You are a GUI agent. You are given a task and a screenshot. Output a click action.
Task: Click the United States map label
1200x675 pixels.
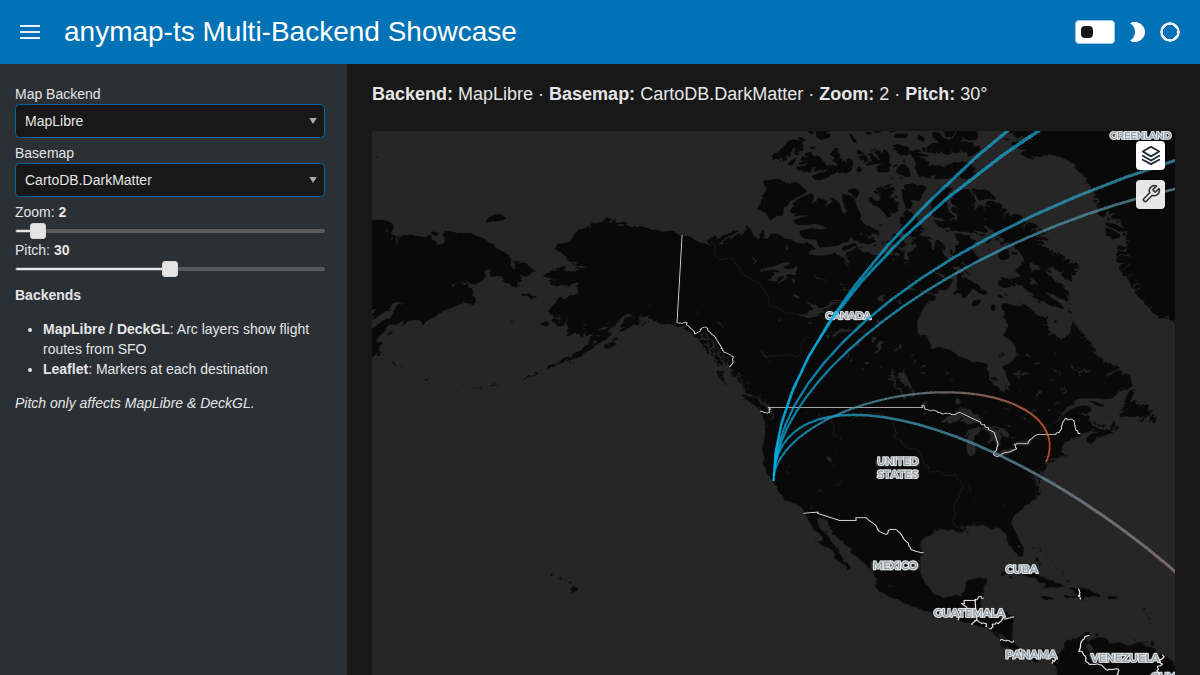897,467
